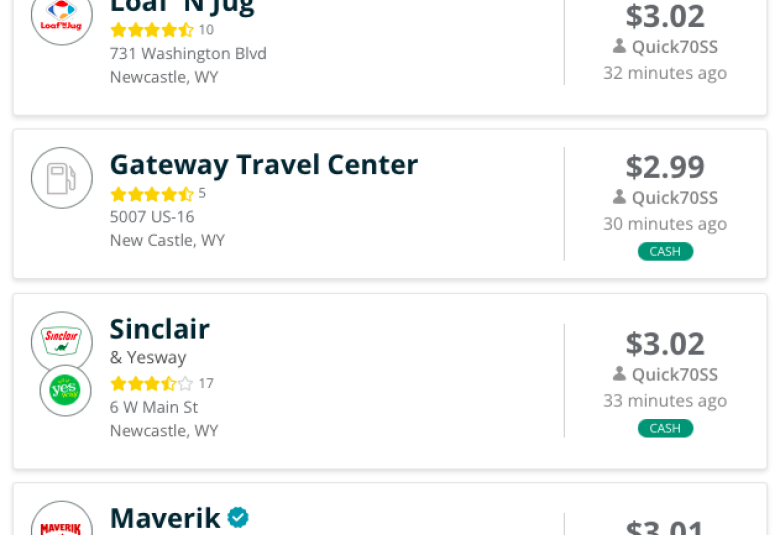Click the CASH badge under Sinclair price
Image resolution: width=780 pixels, height=535 pixels.
tap(665, 428)
